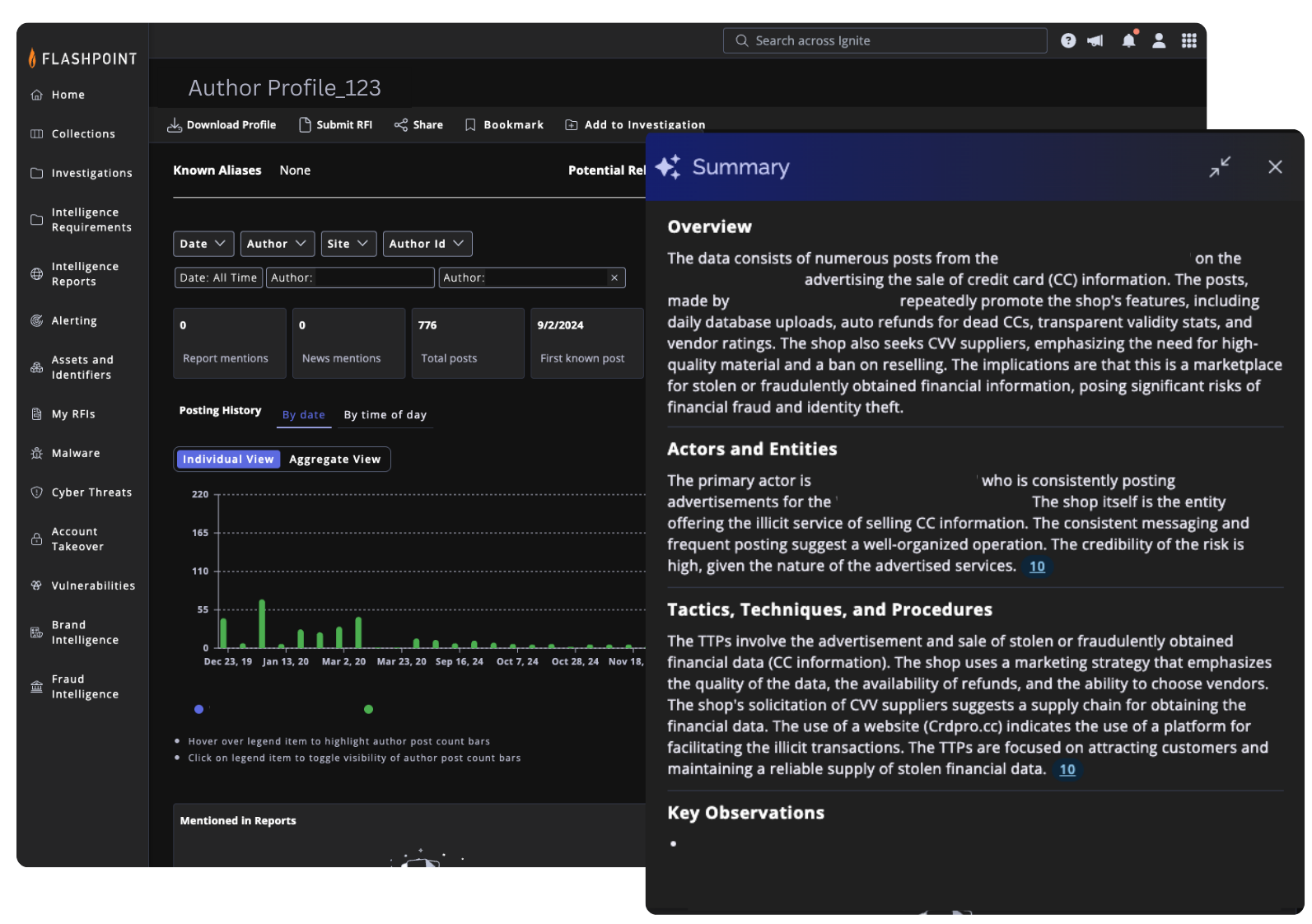Select the By time of day tab
Viewport: 1312px width, 924px height.
(385, 415)
